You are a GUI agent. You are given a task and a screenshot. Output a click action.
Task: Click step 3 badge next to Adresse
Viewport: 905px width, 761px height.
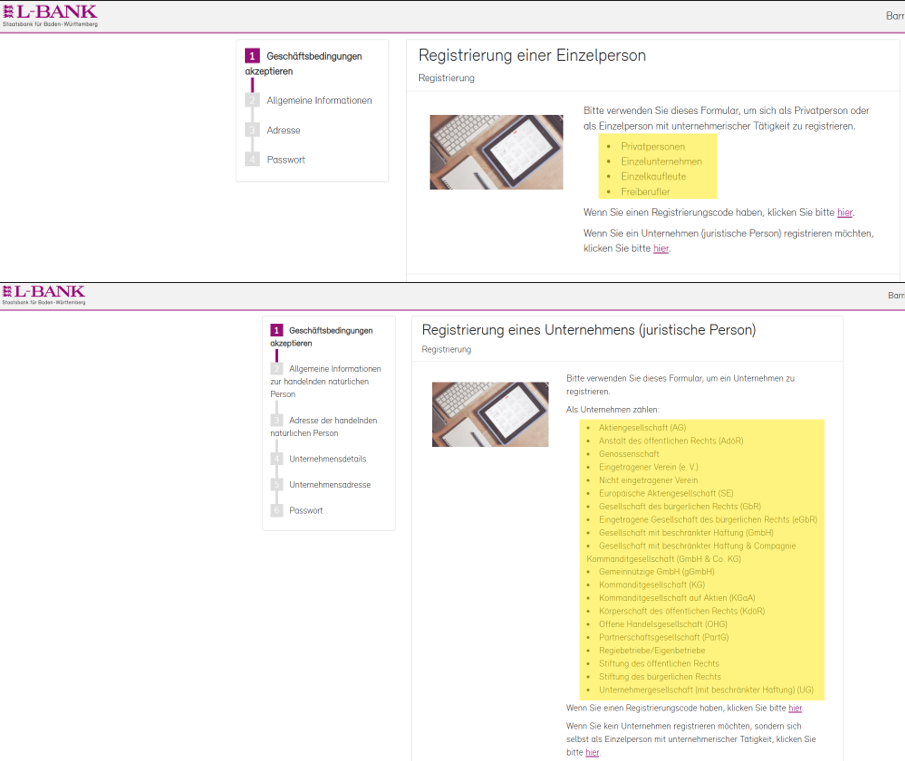(252, 130)
